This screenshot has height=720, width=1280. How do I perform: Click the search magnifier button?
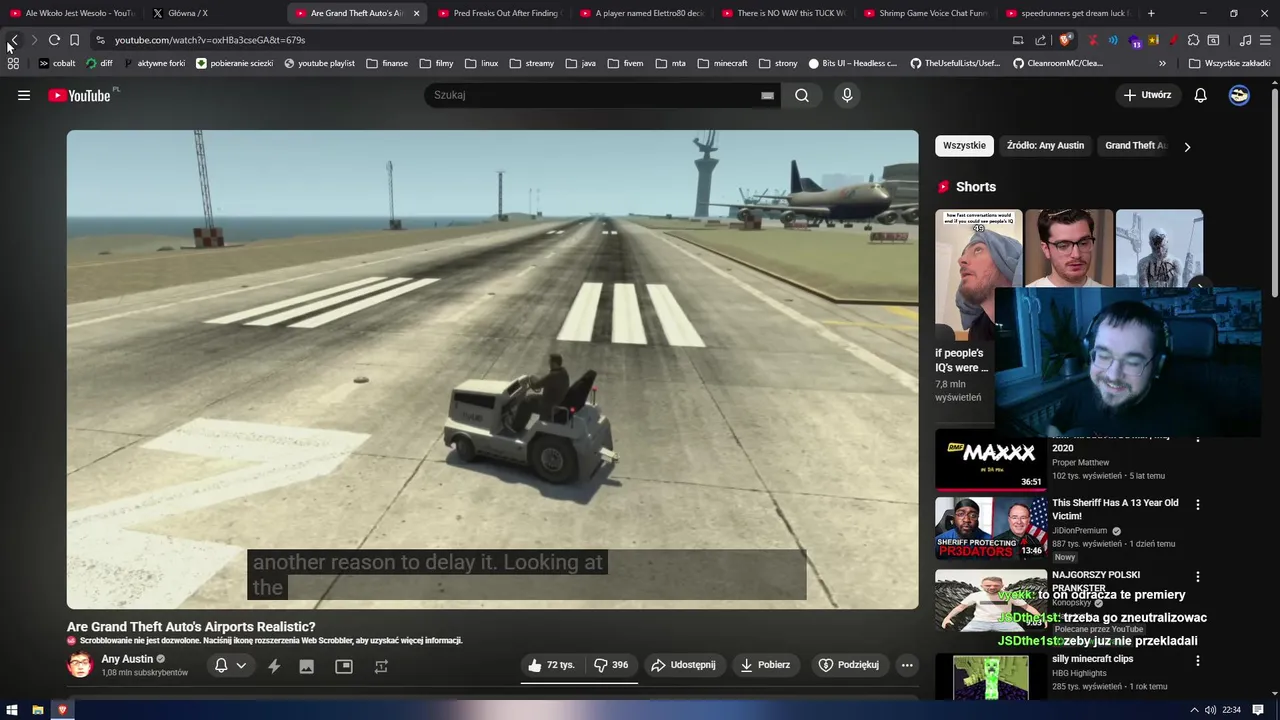(802, 95)
